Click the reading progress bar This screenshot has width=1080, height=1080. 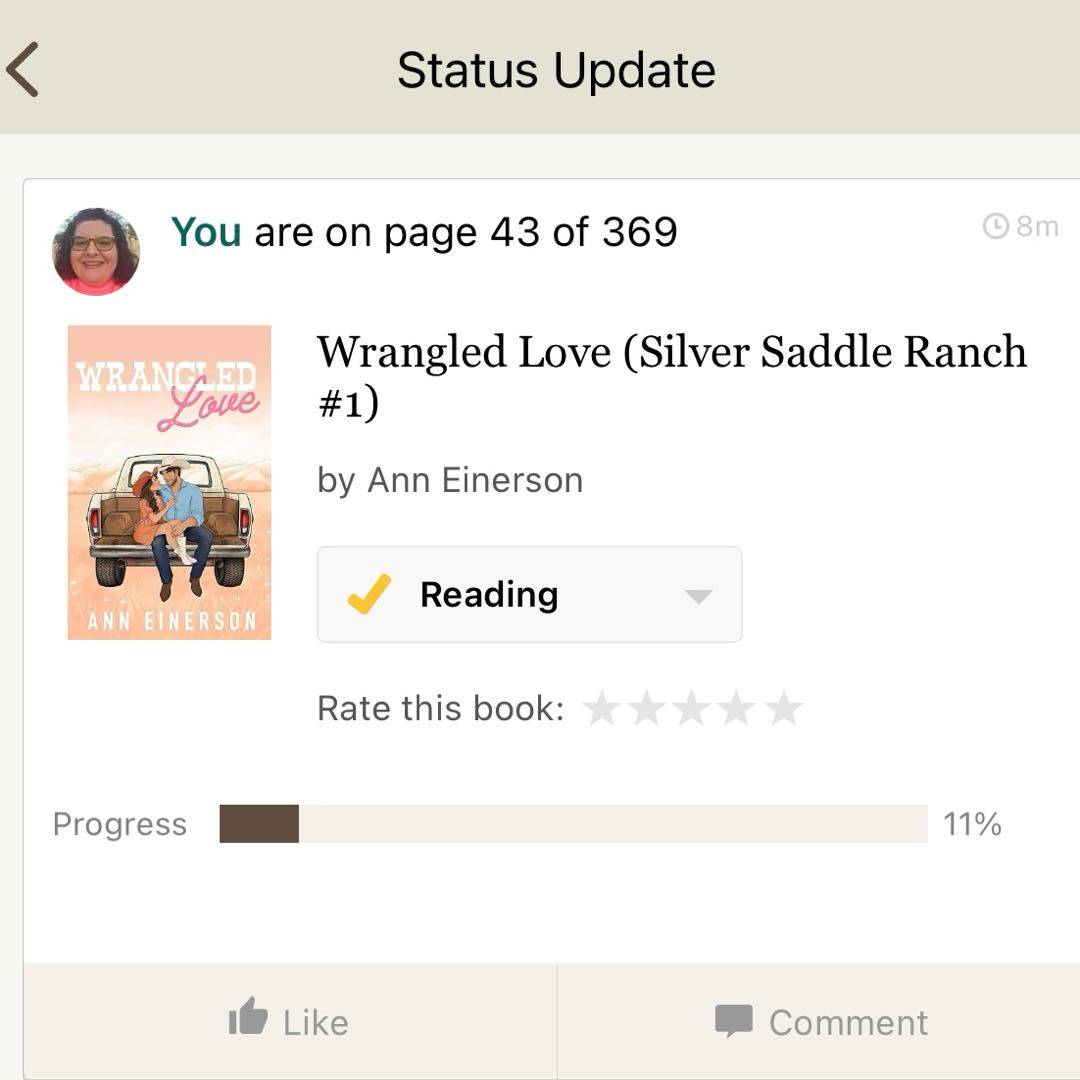(x=573, y=824)
